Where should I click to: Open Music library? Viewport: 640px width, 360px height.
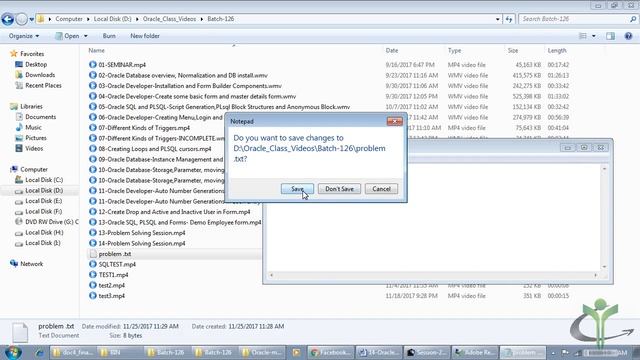coord(33,128)
